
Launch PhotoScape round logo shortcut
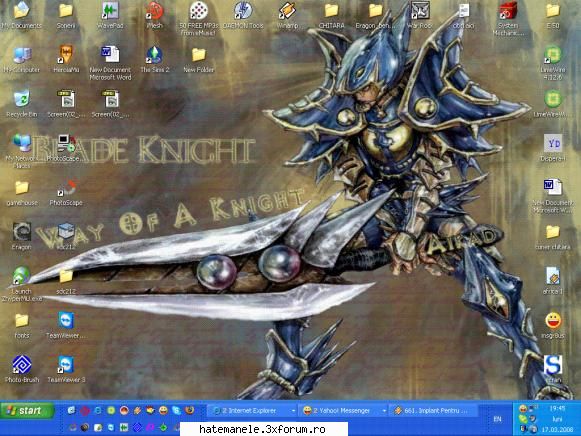click(x=66, y=193)
